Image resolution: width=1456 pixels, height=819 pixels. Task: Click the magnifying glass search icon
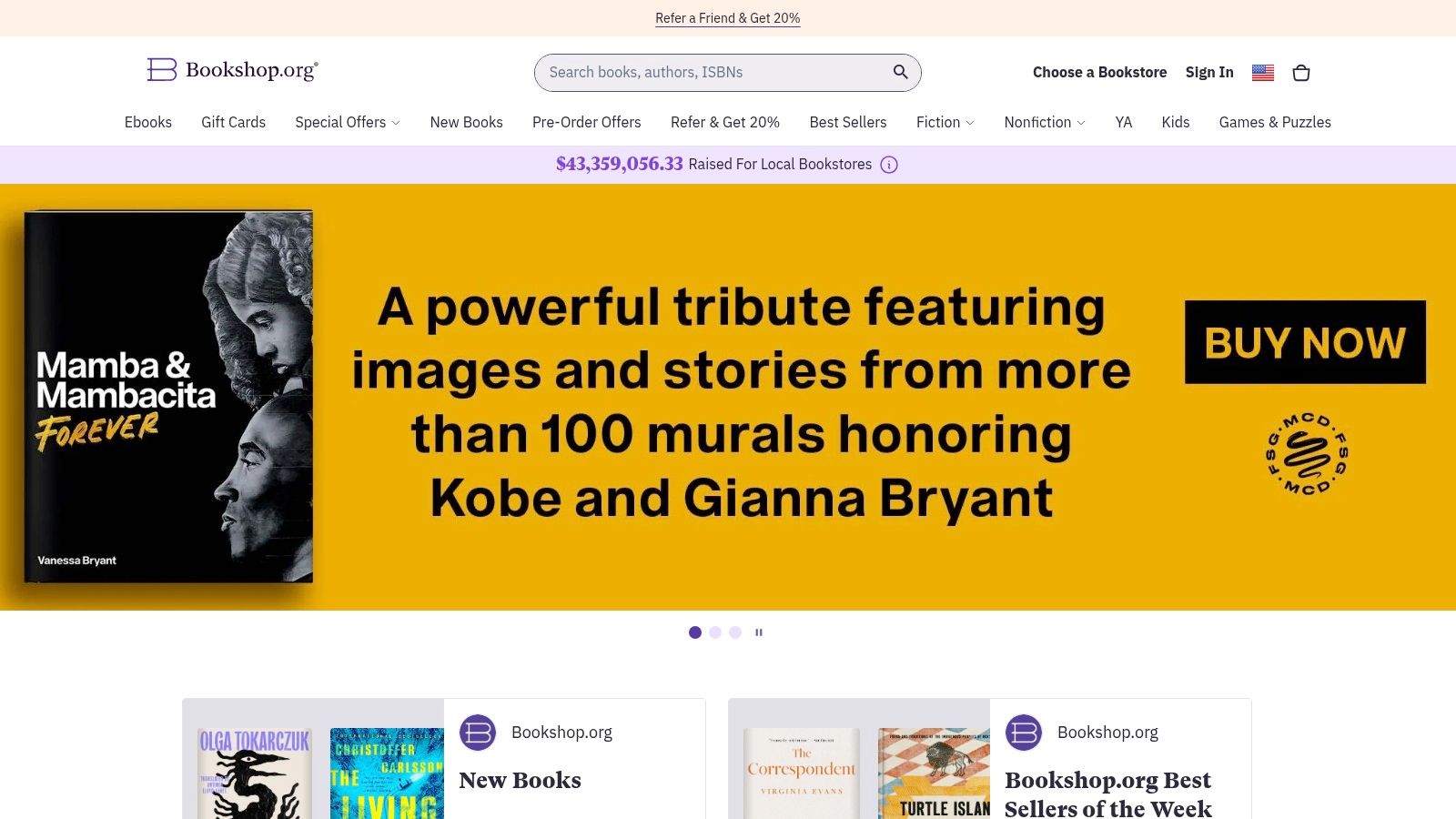pyautogui.click(x=900, y=72)
